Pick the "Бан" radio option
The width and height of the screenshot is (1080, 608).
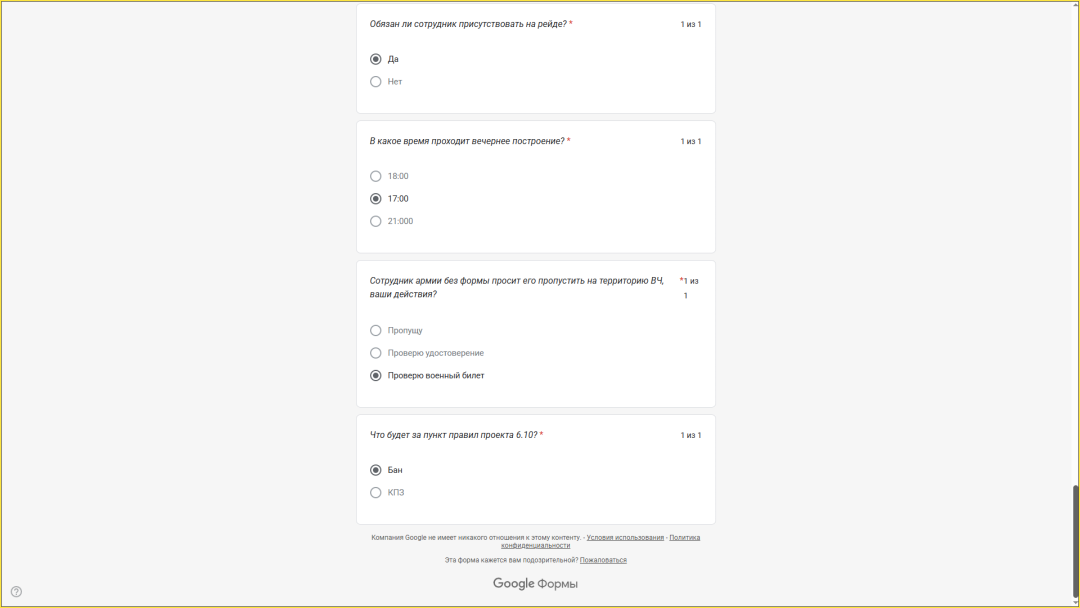[x=376, y=470]
